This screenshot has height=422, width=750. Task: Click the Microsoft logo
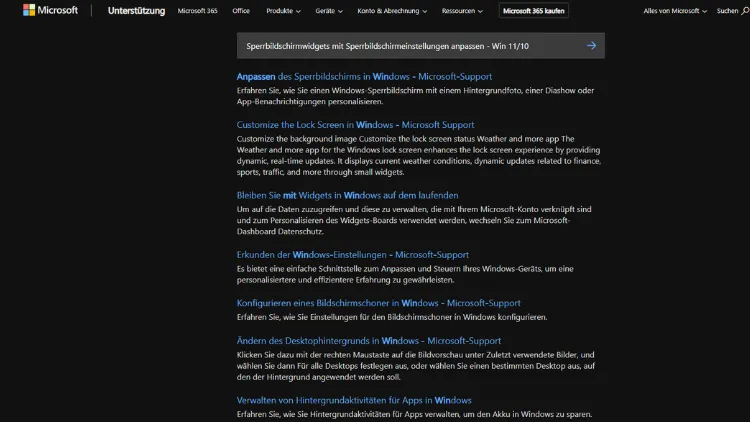50,10
